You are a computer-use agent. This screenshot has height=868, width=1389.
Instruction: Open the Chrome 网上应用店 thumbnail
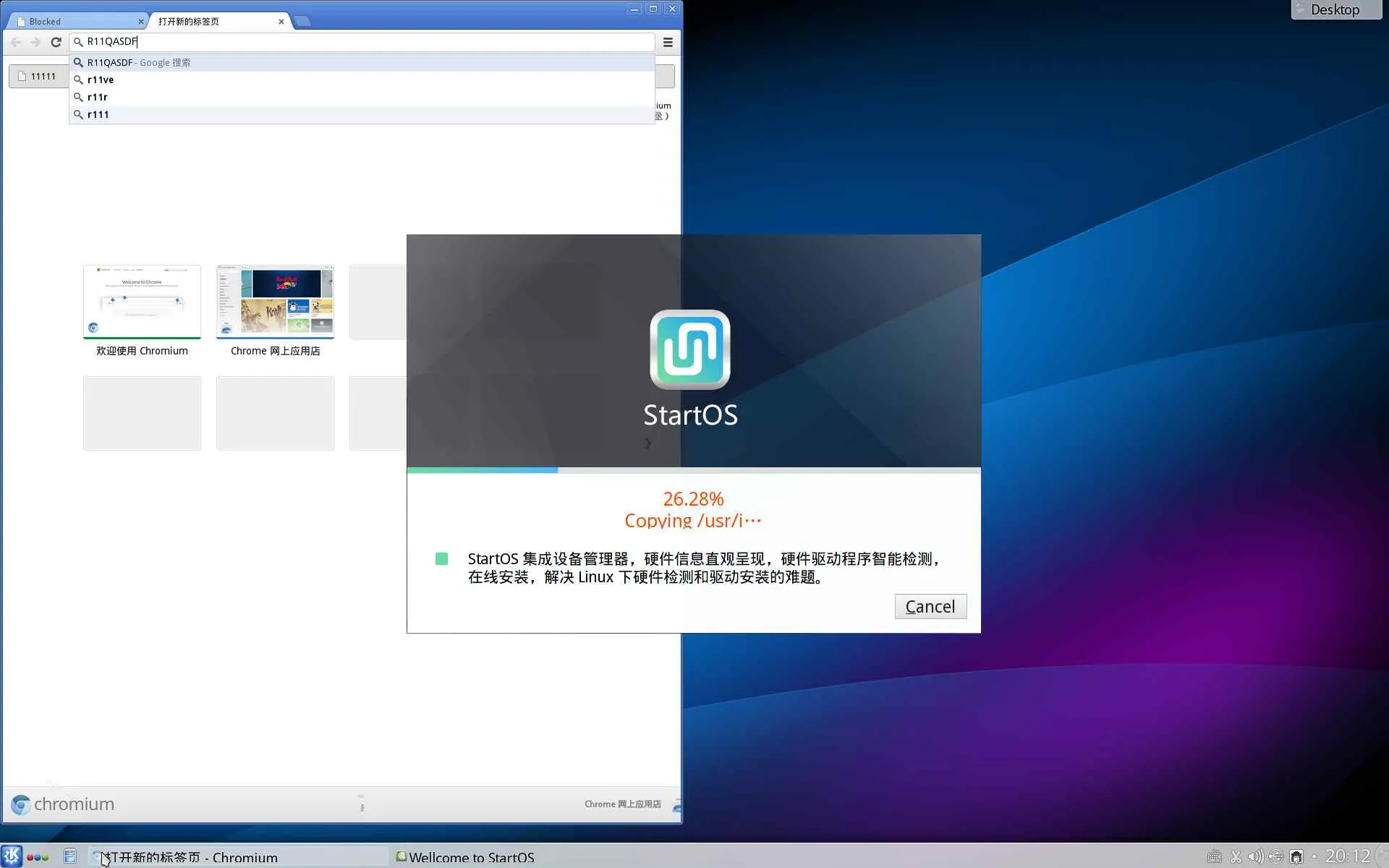point(275,302)
